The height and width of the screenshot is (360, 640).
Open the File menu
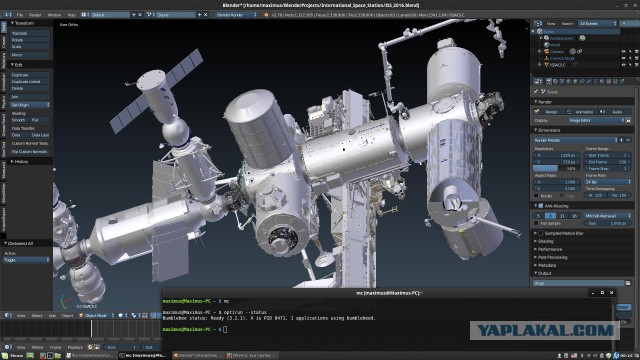tap(20, 15)
